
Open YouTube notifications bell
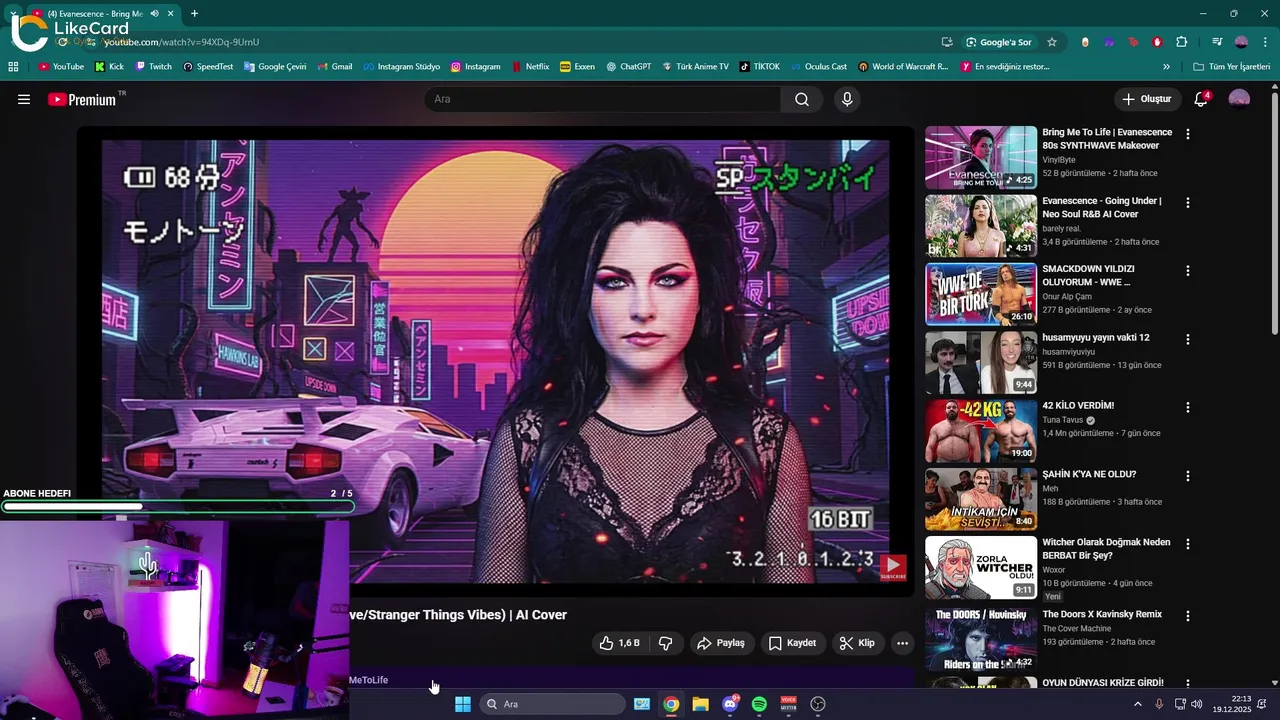point(1202,99)
